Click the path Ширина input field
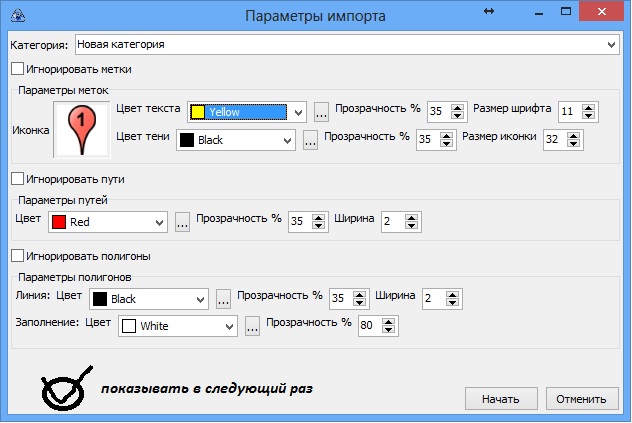632x423 pixels. coord(393,222)
